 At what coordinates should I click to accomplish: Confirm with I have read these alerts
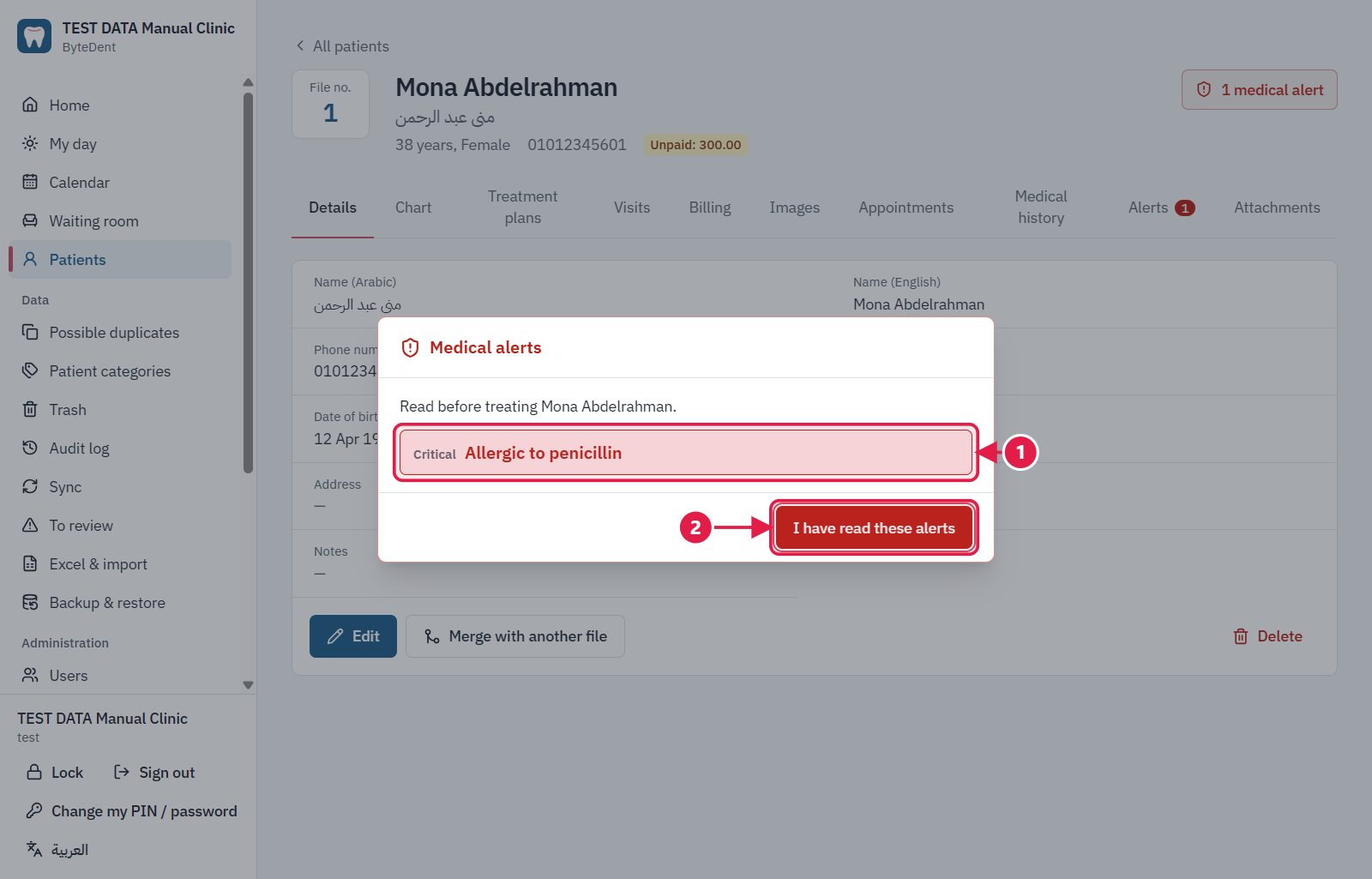[x=874, y=527]
